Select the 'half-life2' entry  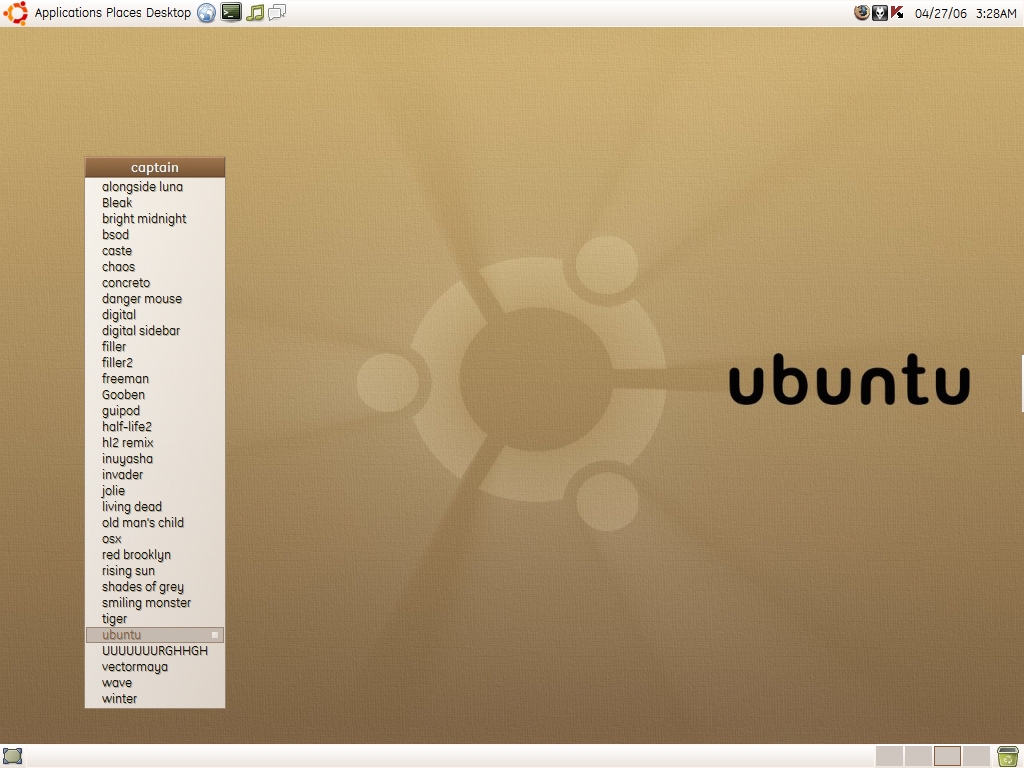(x=155, y=426)
